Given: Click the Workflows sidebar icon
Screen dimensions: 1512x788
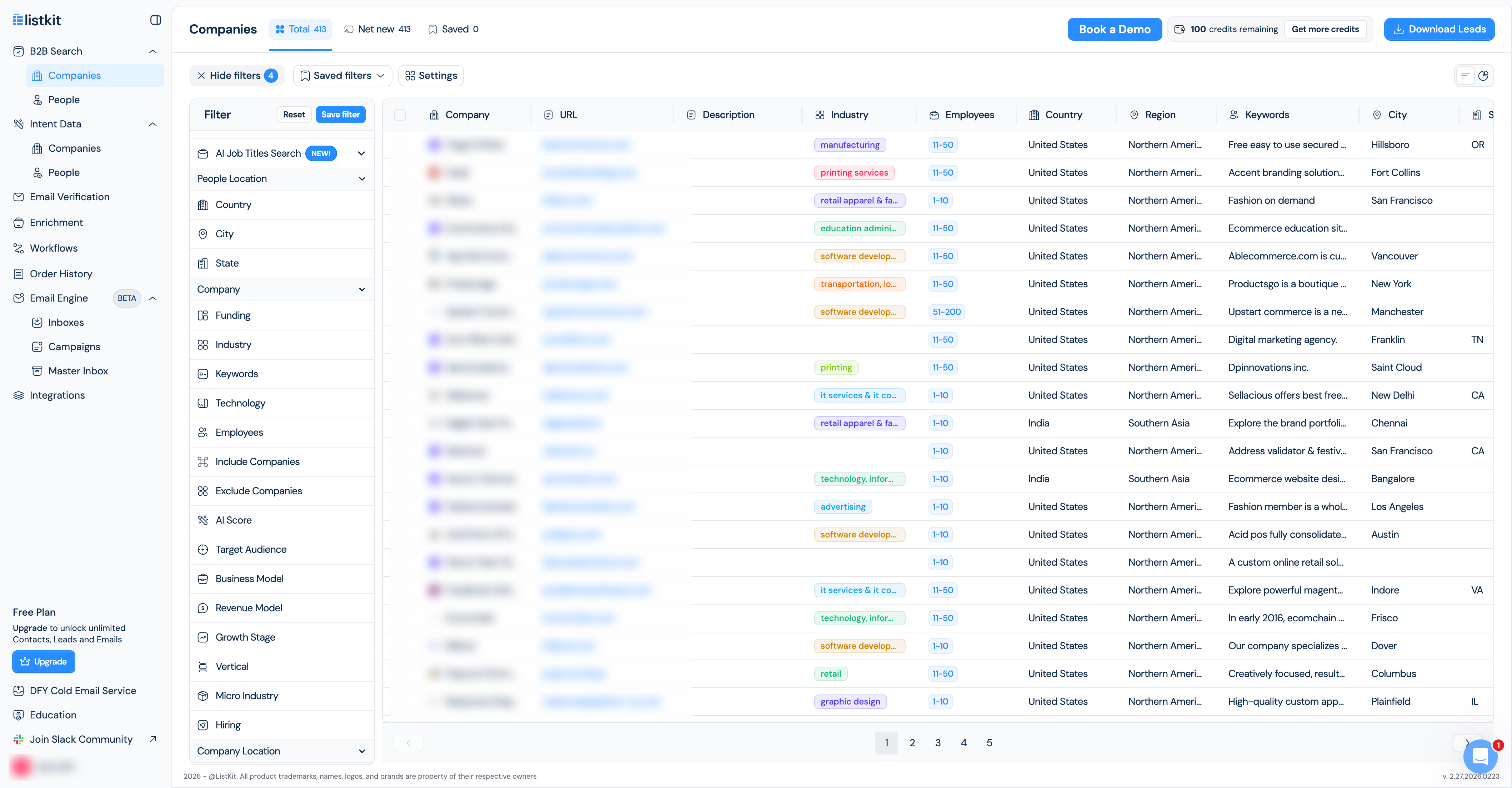Looking at the screenshot, I should [x=18, y=248].
